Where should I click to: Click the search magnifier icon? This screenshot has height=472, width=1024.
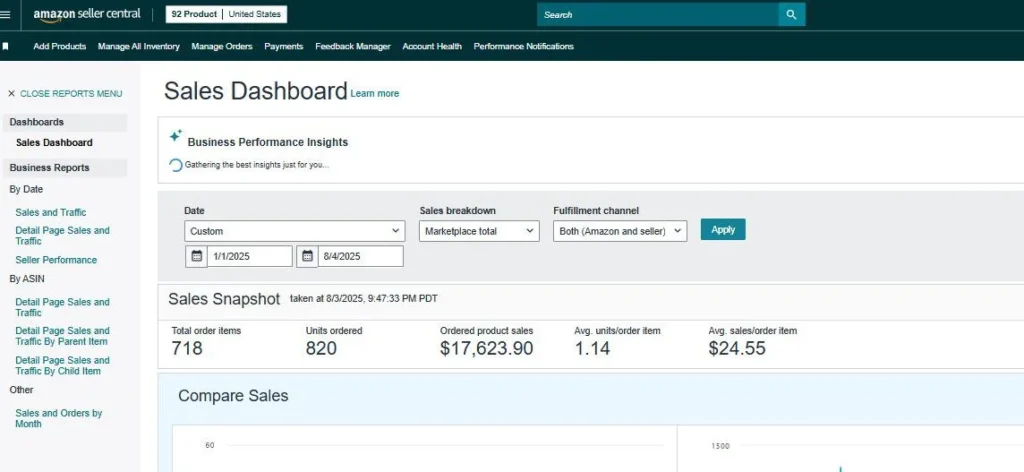point(791,15)
